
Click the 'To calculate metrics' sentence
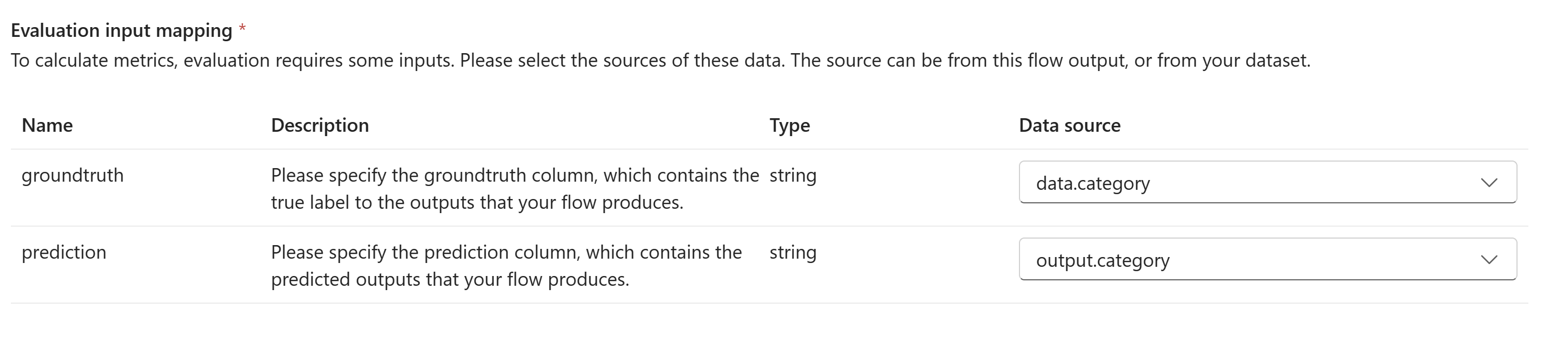pos(233,60)
